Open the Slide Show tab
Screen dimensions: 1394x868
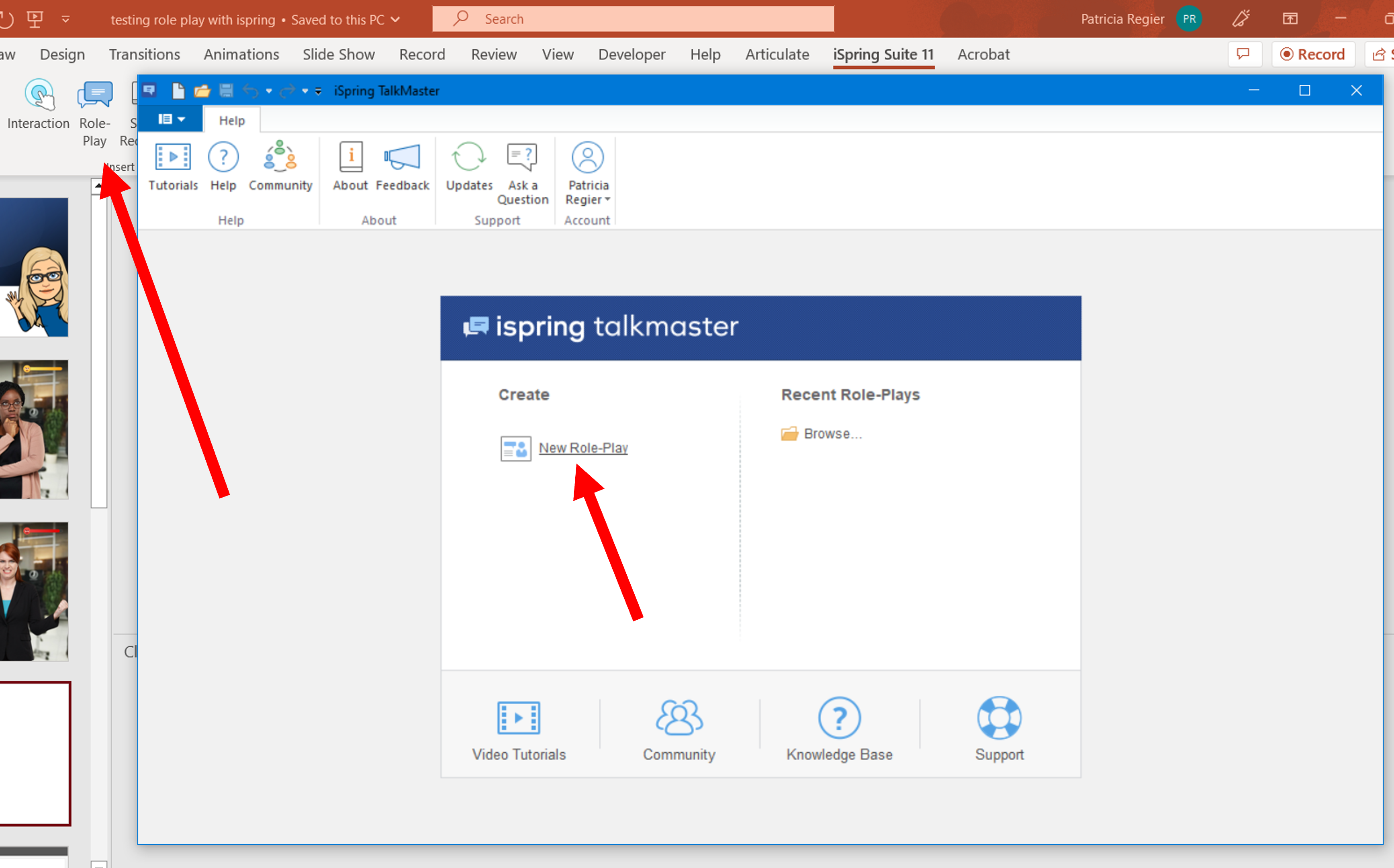click(339, 55)
